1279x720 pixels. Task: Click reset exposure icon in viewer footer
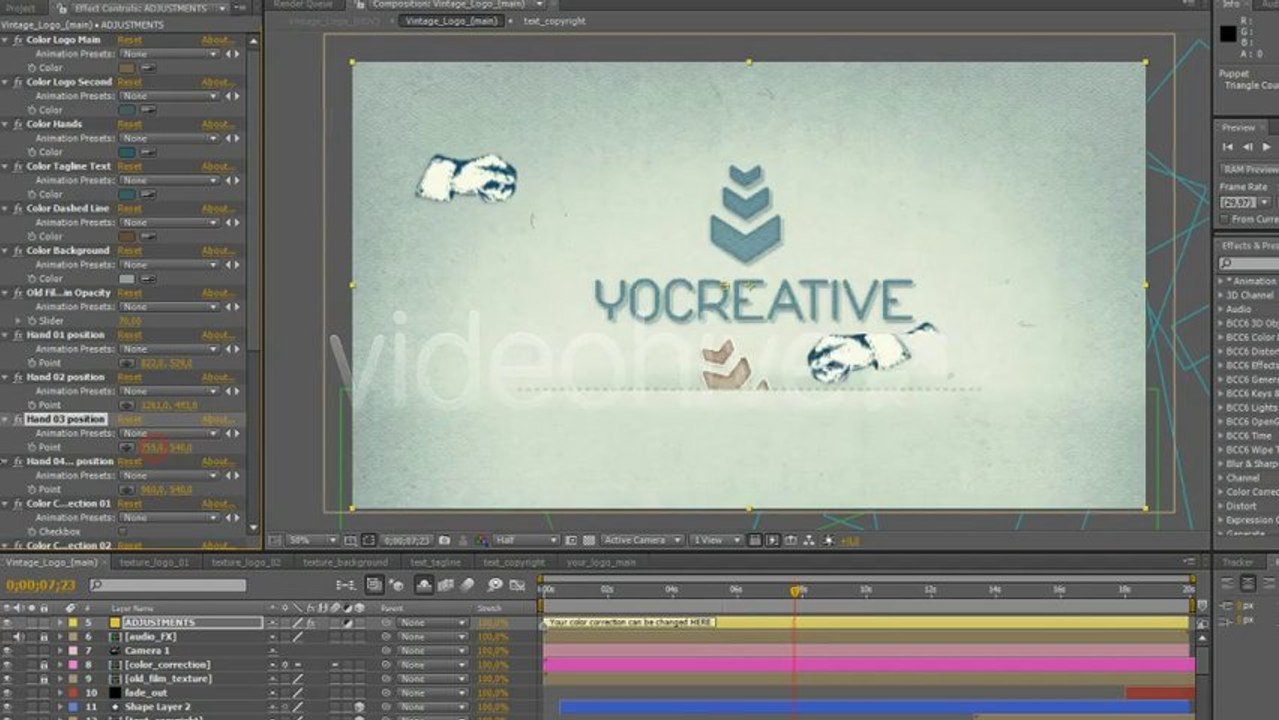click(826, 540)
